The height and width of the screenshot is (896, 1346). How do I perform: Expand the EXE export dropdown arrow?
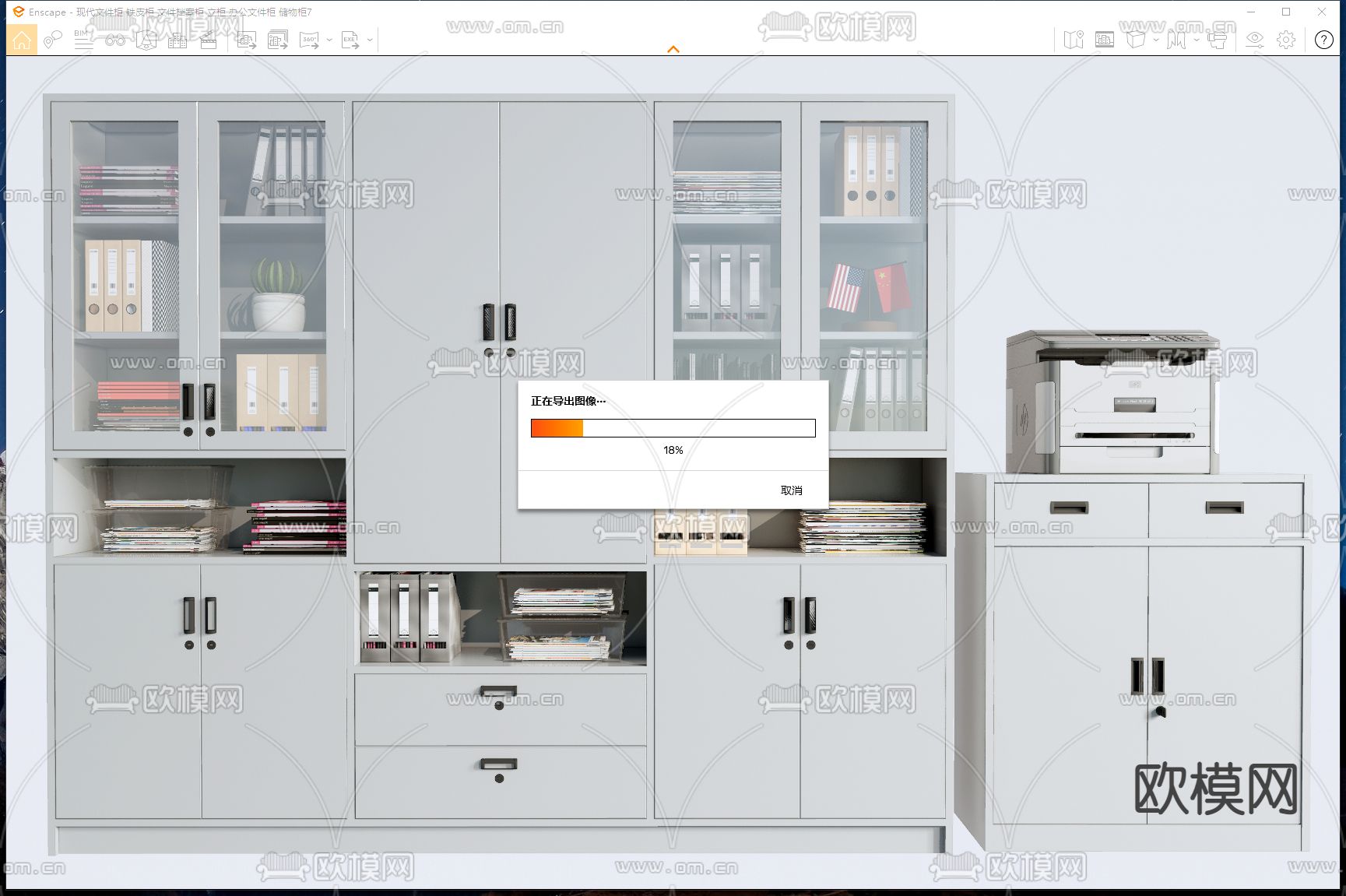370,40
